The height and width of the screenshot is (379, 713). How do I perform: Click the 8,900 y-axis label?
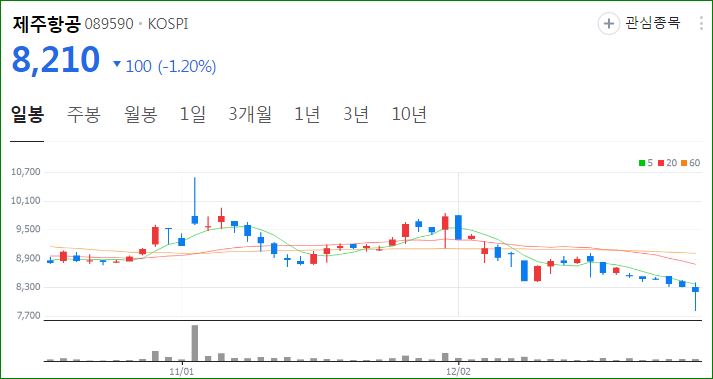[28, 258]
